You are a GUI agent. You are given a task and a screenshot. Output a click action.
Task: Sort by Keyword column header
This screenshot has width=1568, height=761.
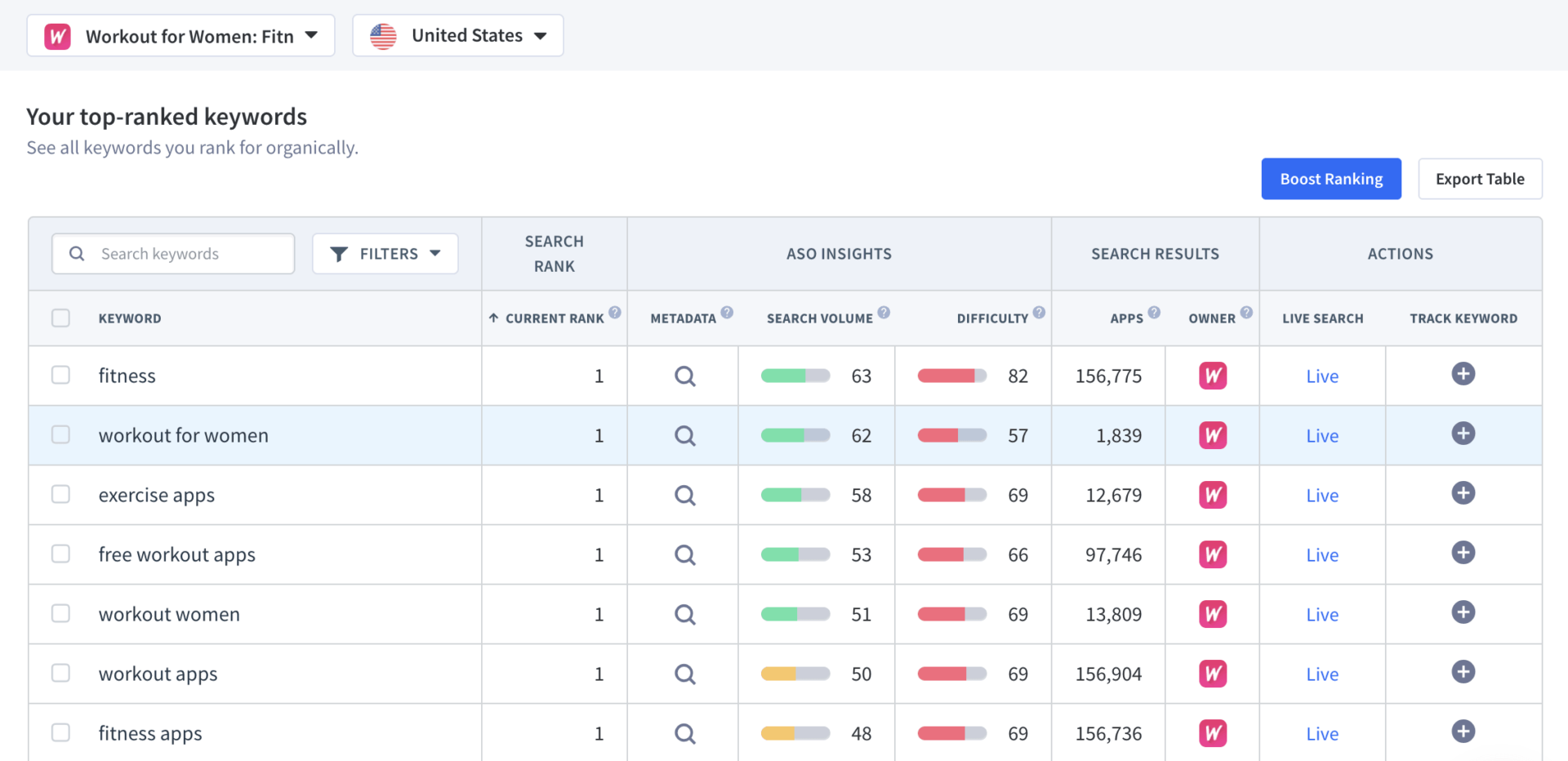click(x=130, y=318)
